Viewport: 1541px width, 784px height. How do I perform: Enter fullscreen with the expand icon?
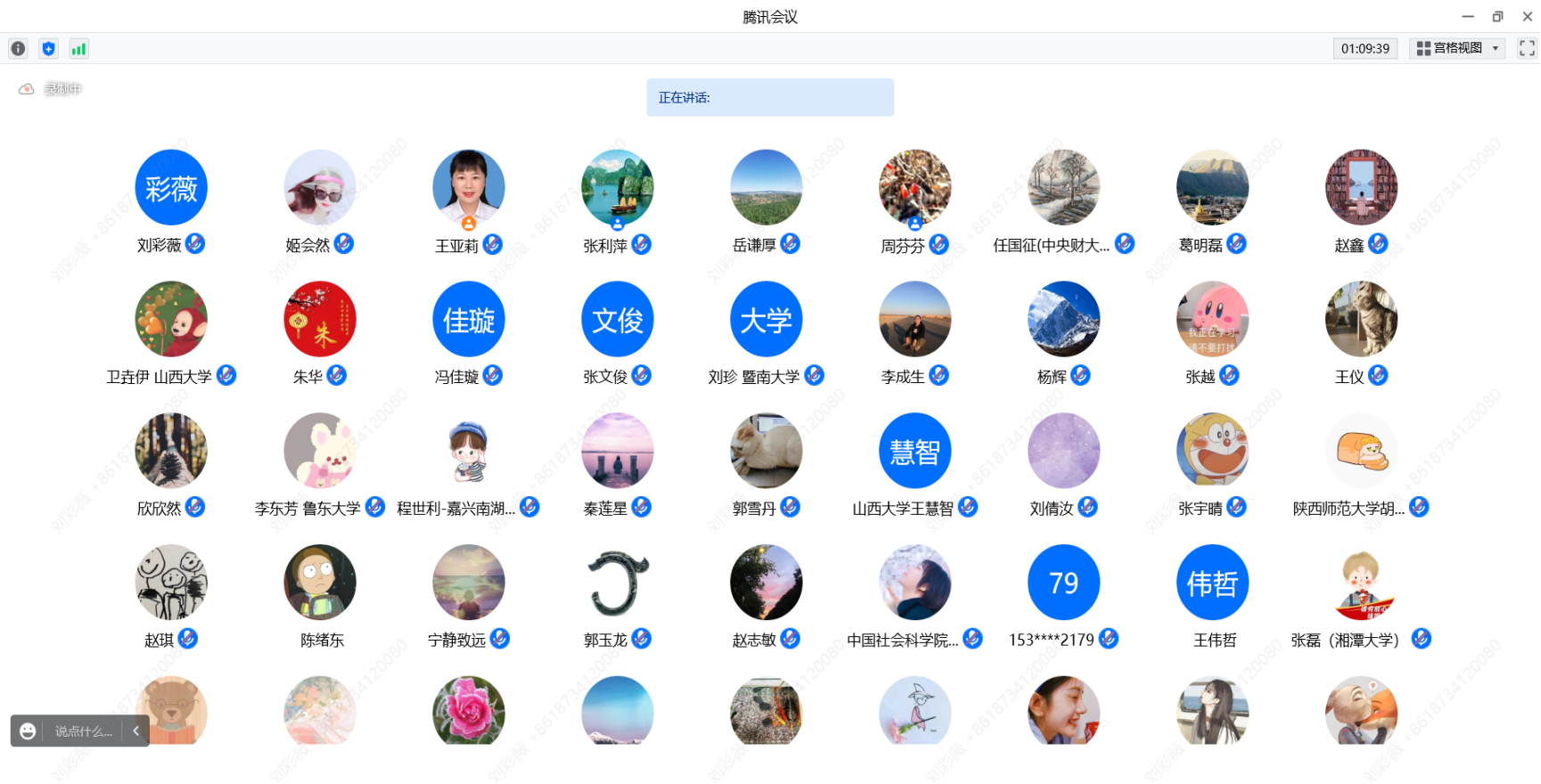tap(1527, 48)
